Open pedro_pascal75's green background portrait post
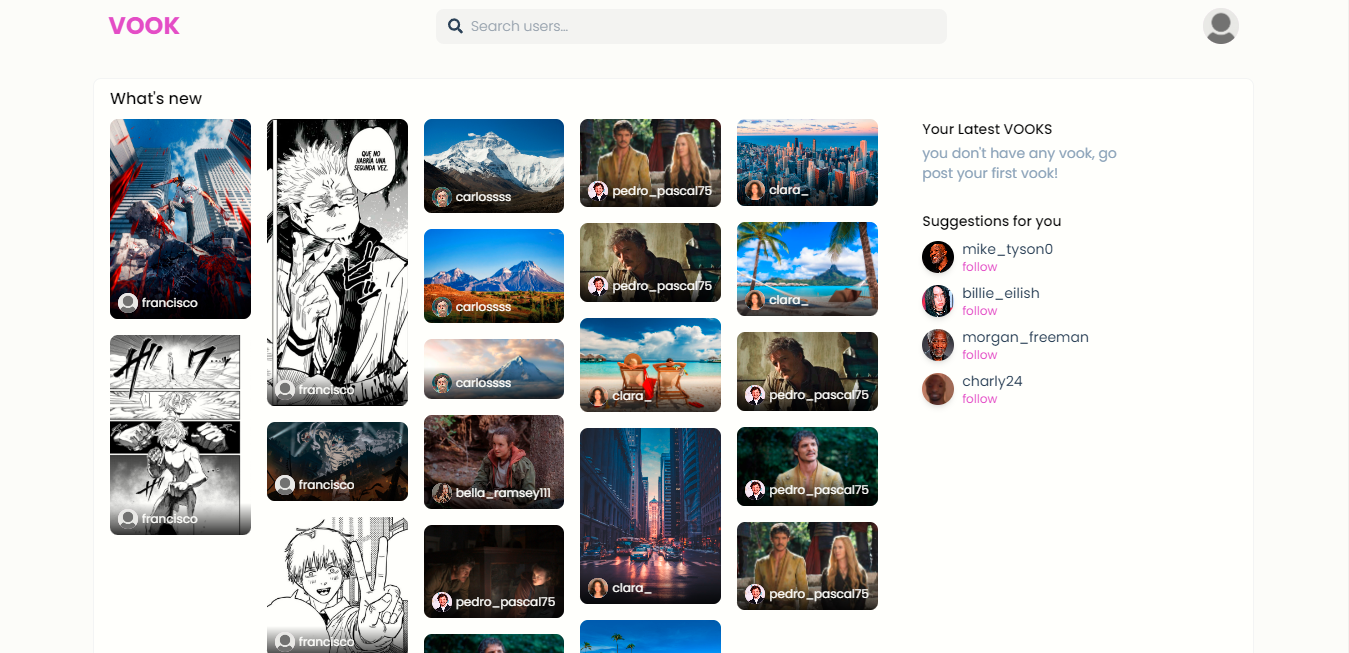1349x653 pixels. click(807, 466)
